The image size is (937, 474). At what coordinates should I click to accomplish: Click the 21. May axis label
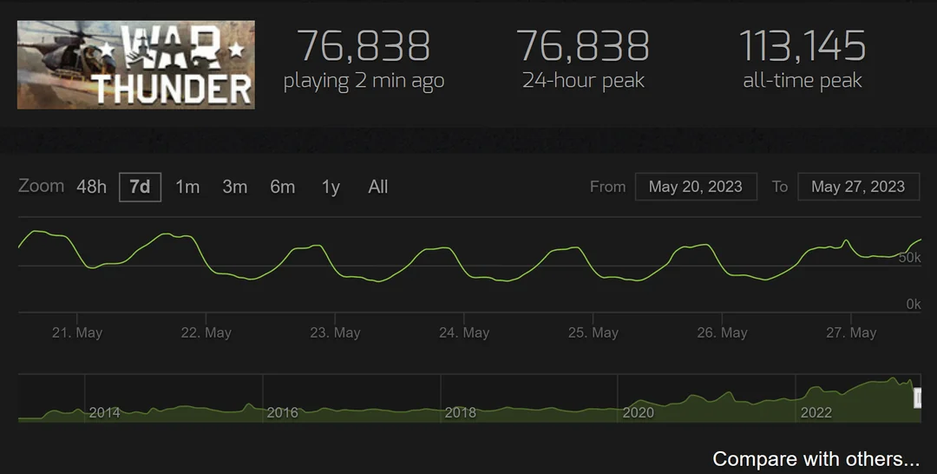click(x=77, y=333)
